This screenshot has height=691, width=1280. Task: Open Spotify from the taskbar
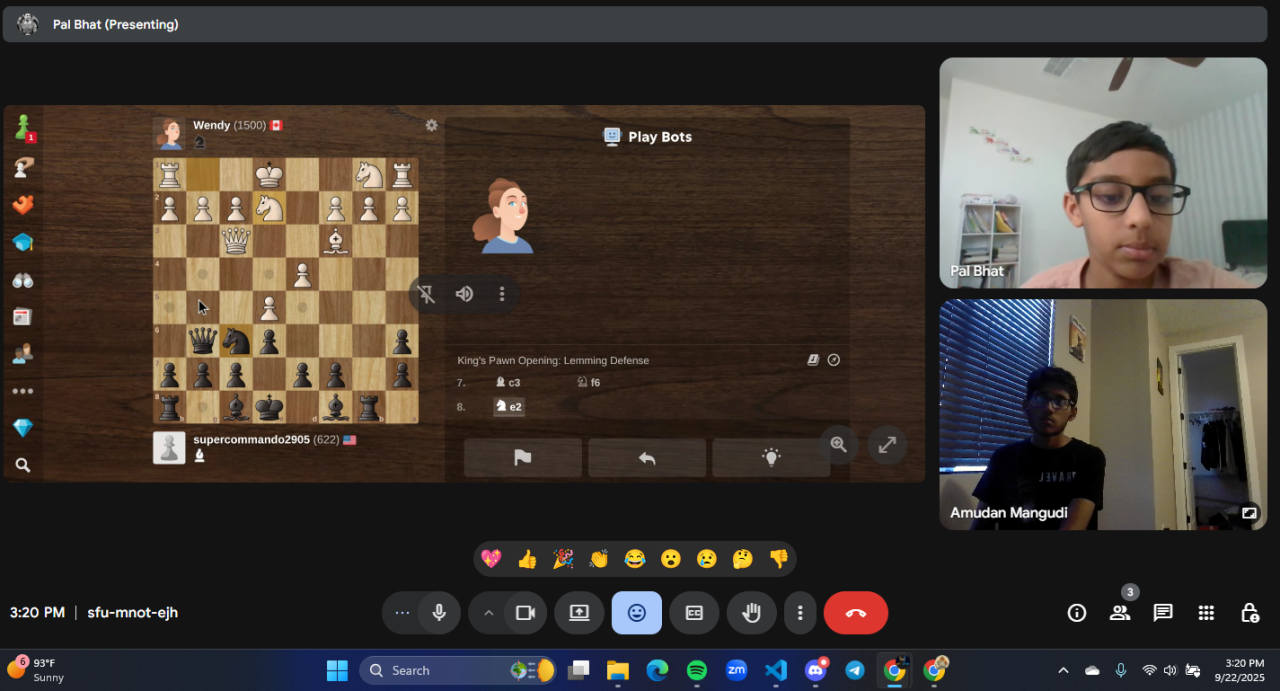(697, 670)
